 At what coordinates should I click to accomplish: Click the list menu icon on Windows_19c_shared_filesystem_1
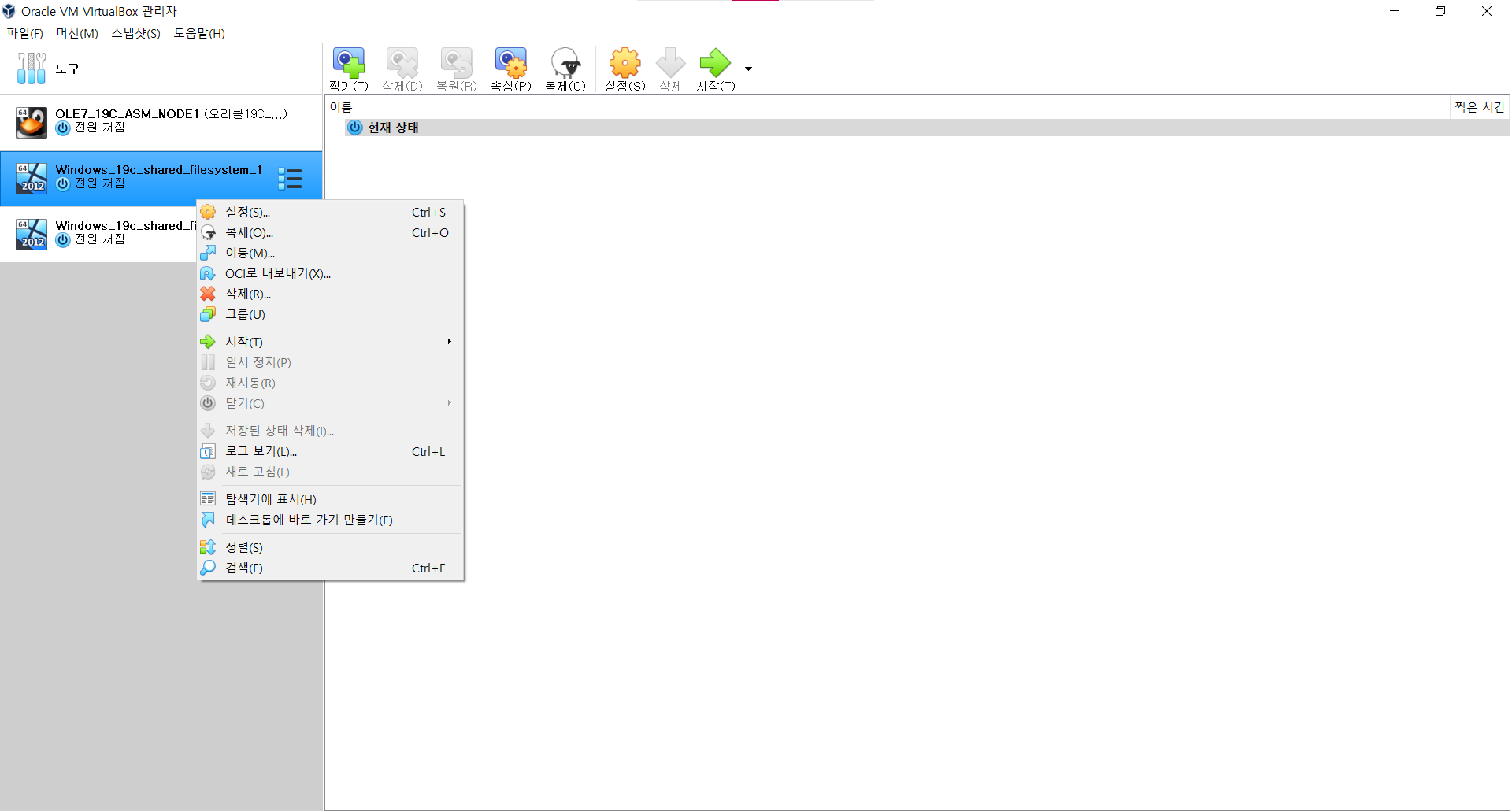(290, 179)
